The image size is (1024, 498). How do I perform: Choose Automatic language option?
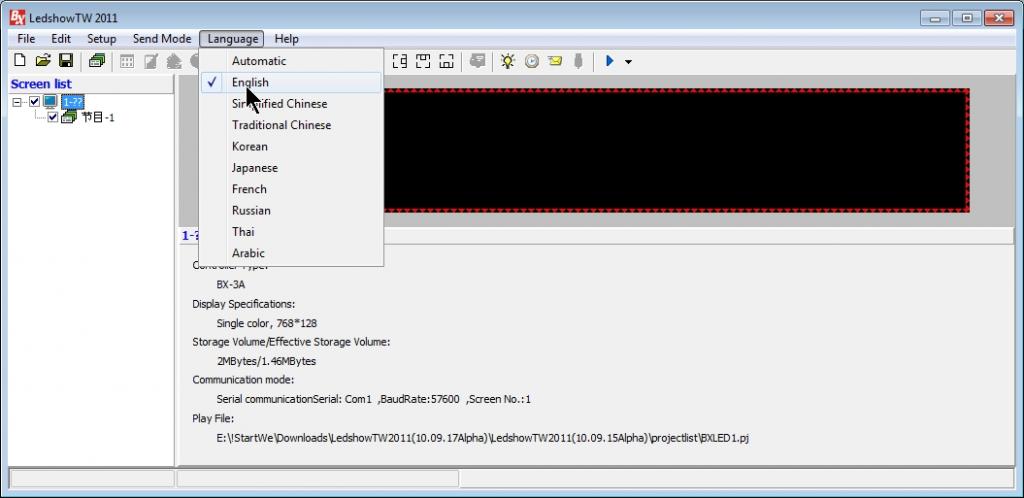[x=291, y=61]
